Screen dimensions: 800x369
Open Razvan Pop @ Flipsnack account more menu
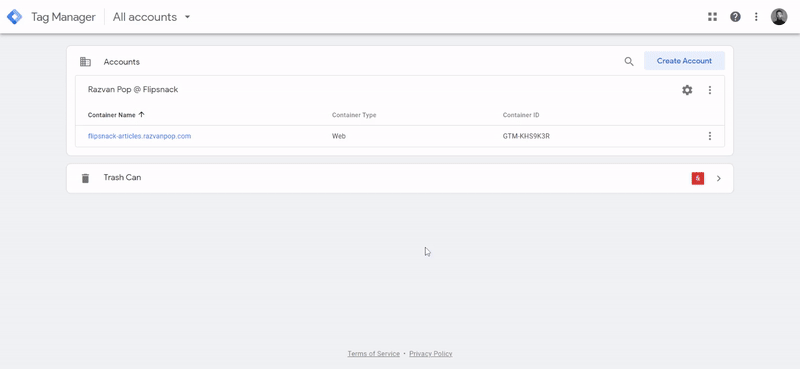710,90
